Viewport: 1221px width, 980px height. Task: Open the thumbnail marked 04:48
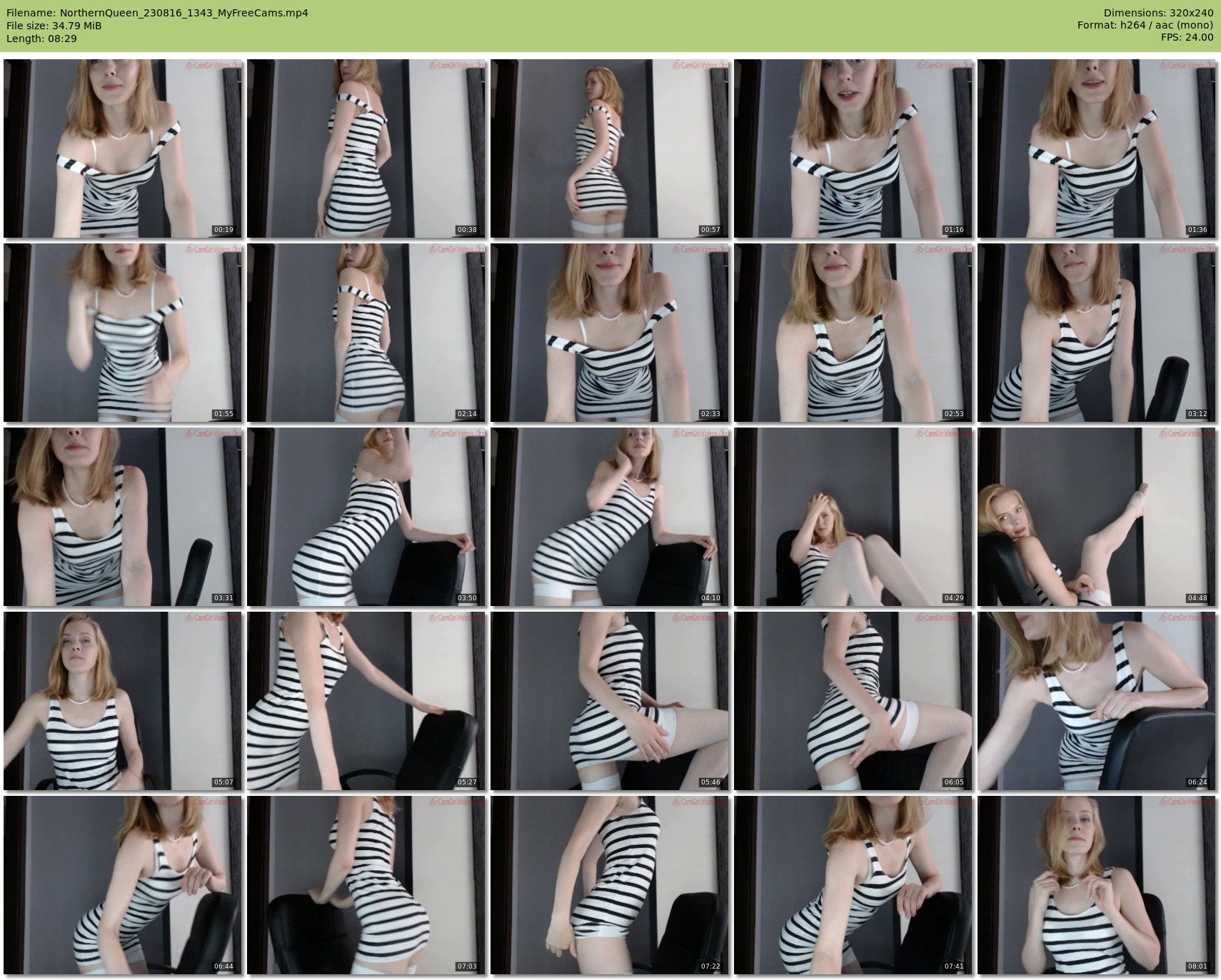click(x=1097, y=517)
